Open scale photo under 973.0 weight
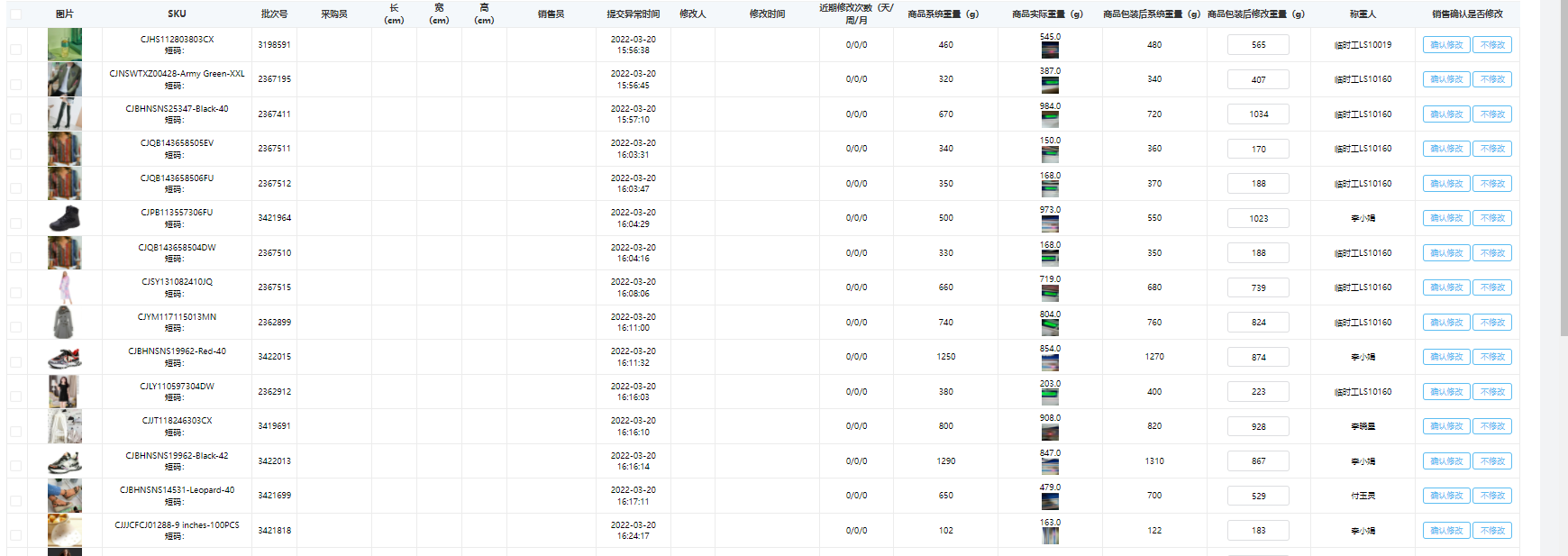Image resolution: width=1568 pixels, height=556 pixels. [1050, 223]
